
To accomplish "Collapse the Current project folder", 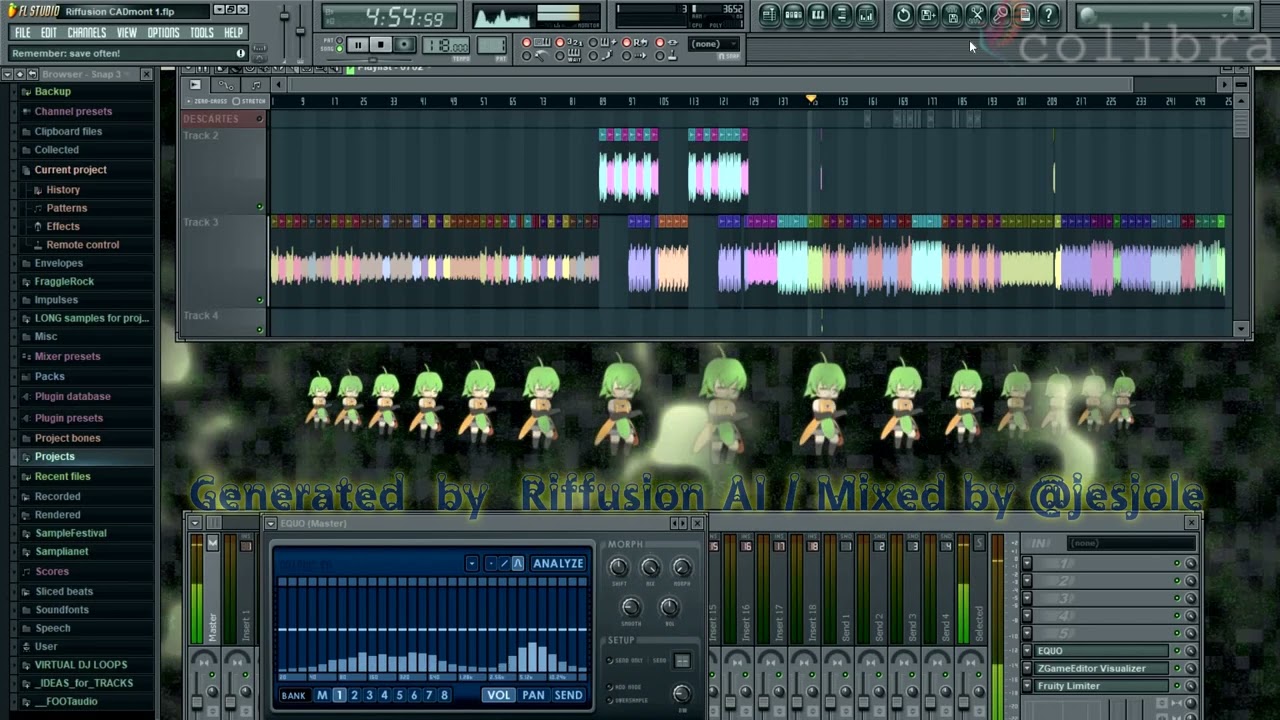I will coord(70,169).
